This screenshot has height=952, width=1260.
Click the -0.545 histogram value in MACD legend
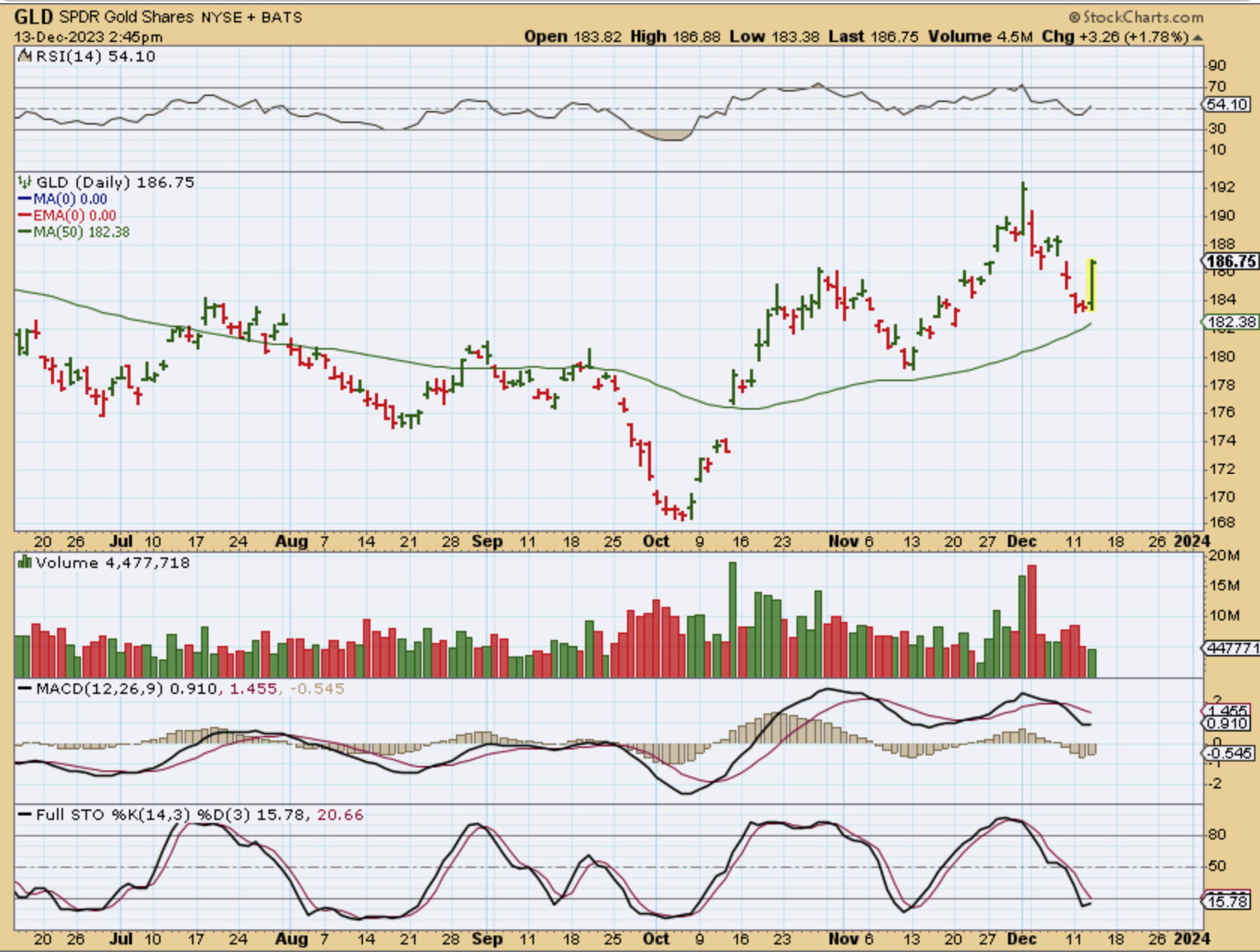click(317, 689)
